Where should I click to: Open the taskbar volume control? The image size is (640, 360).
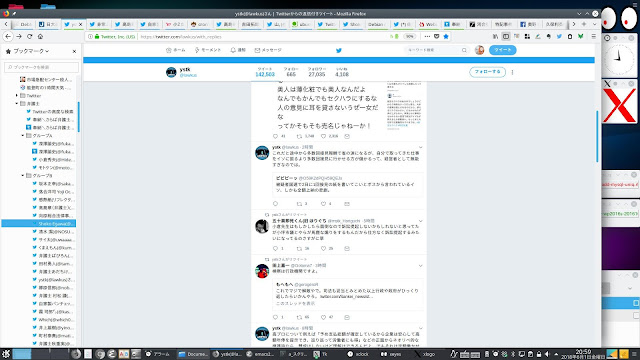[x=547, y=354]
